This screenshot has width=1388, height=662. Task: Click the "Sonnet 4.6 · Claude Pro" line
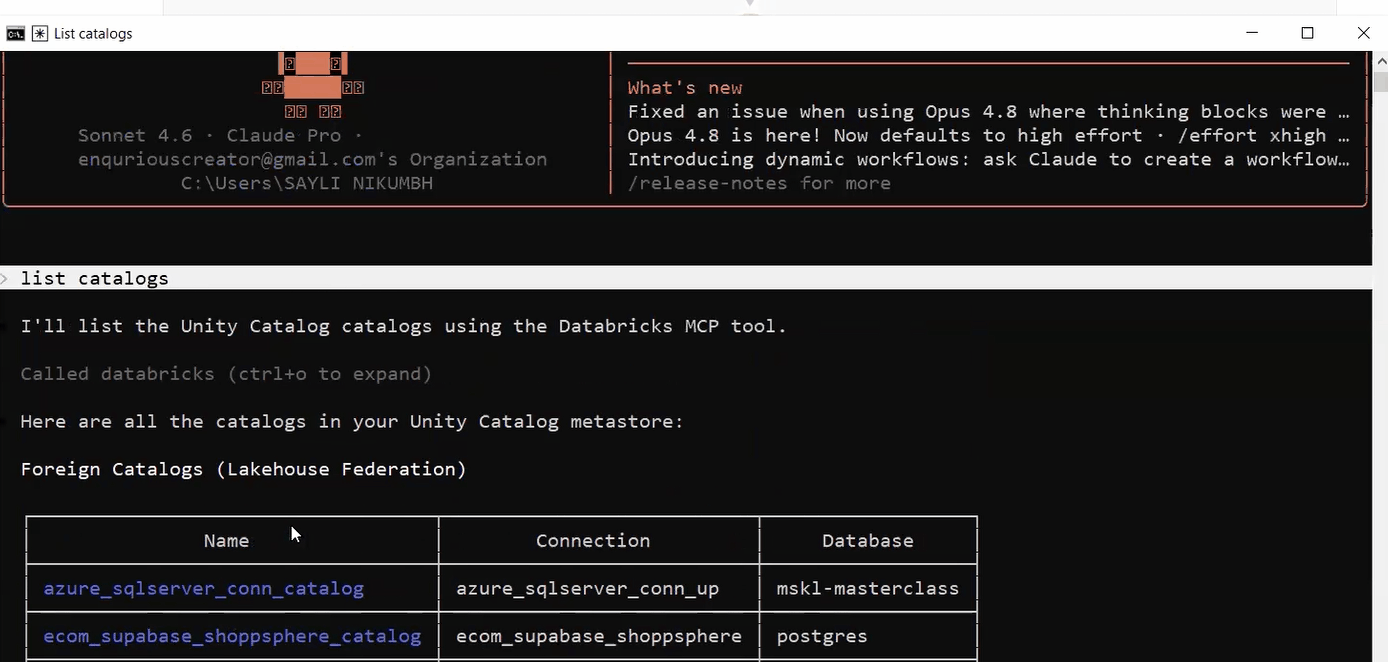click(221, 135)
